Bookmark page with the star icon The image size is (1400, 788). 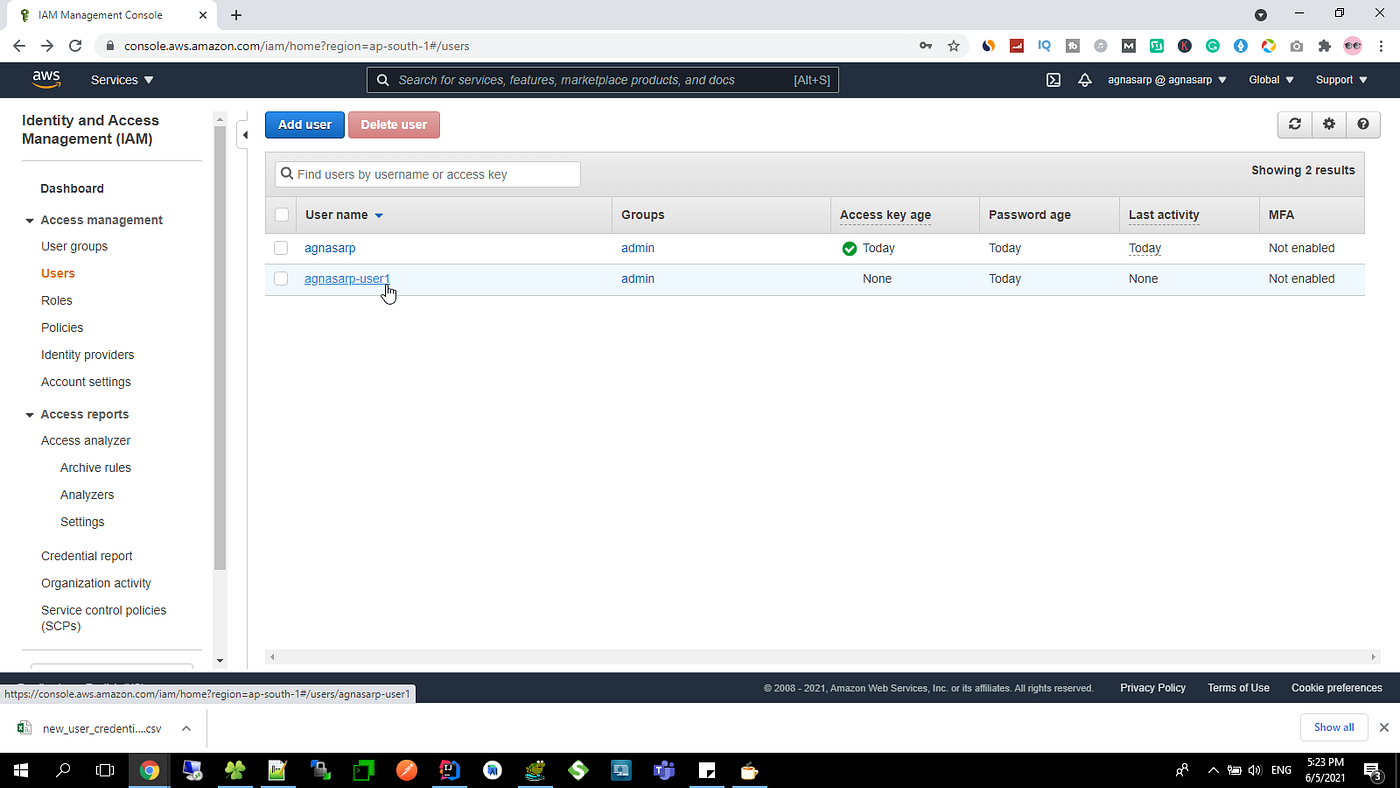(x=954, y=46)
